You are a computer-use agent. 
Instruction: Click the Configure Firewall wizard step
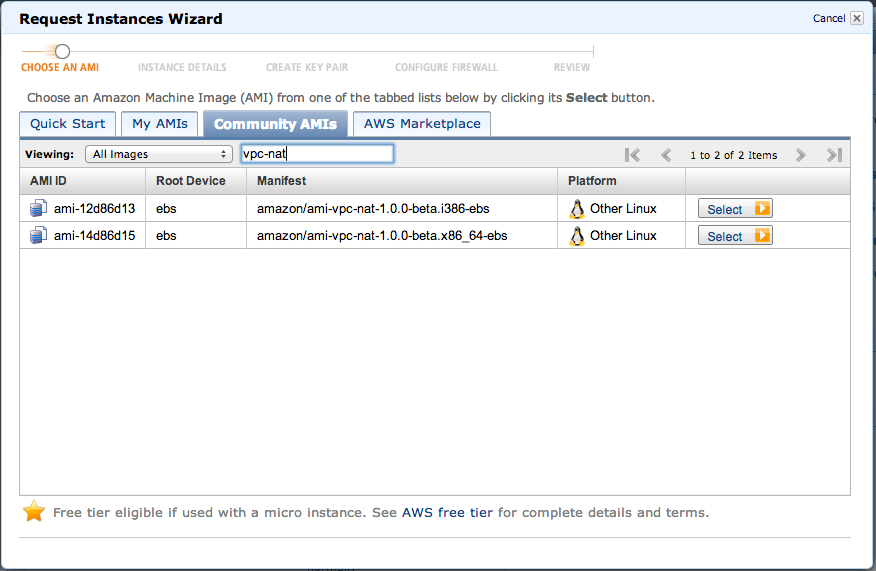(446, 67)
